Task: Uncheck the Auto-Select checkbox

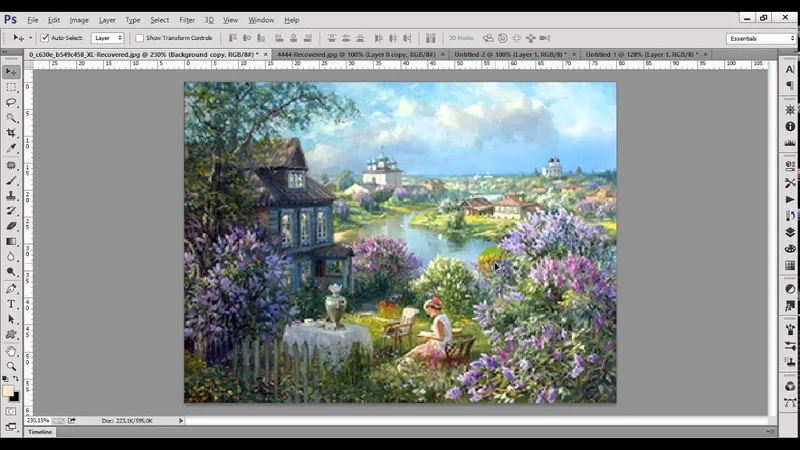Action: coord(45,38)
